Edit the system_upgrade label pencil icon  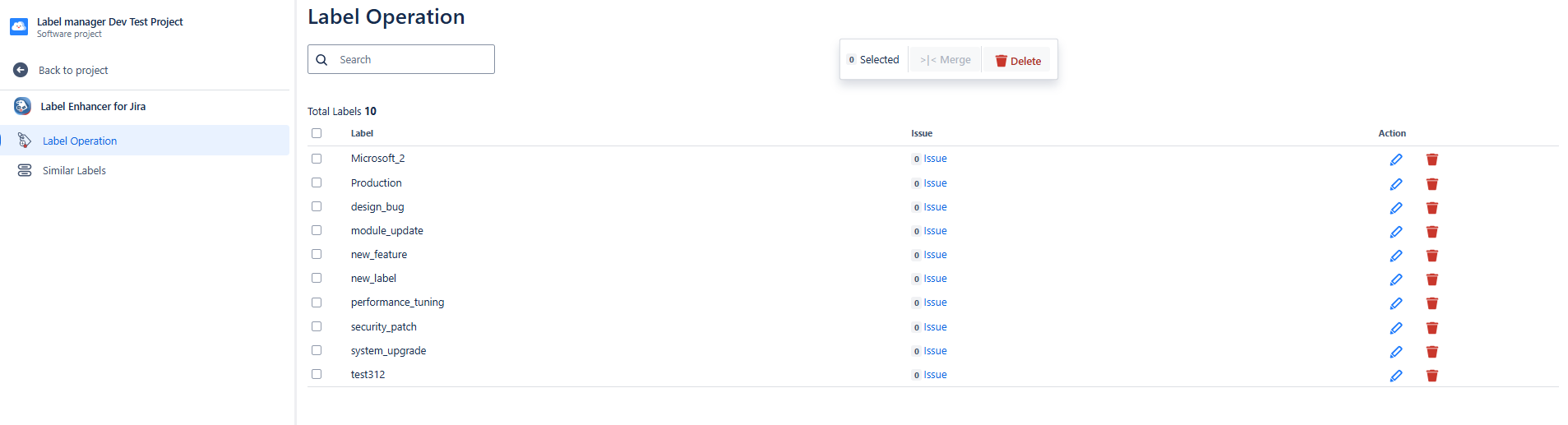pyautogui.click(x=1396, y=352)
